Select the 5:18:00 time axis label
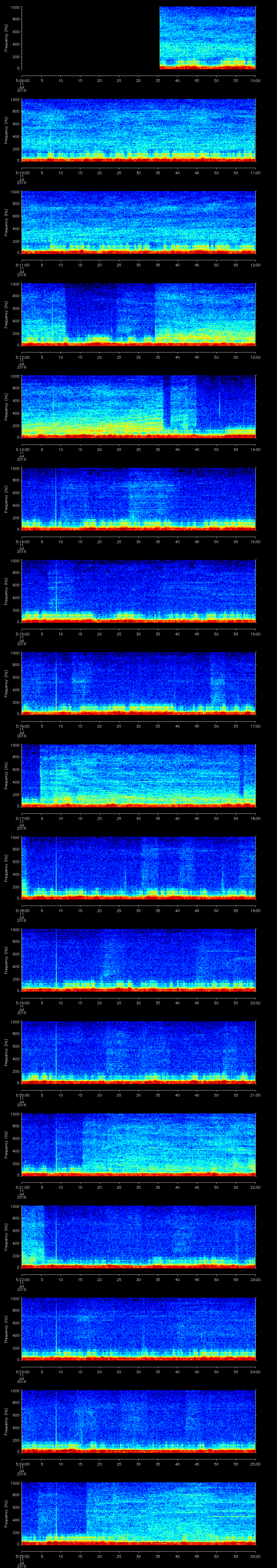277x1568 pixels. click(22, 910)
